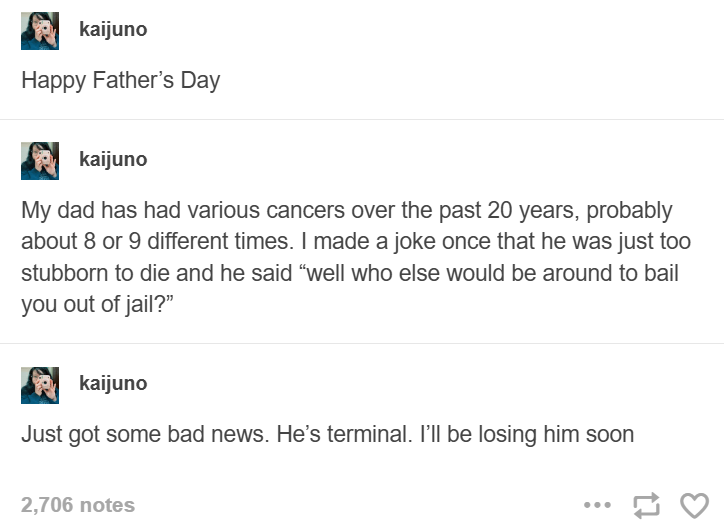Open kaijuno's username on the bad news reblog
724x525 pixels.
coord(113,384)
